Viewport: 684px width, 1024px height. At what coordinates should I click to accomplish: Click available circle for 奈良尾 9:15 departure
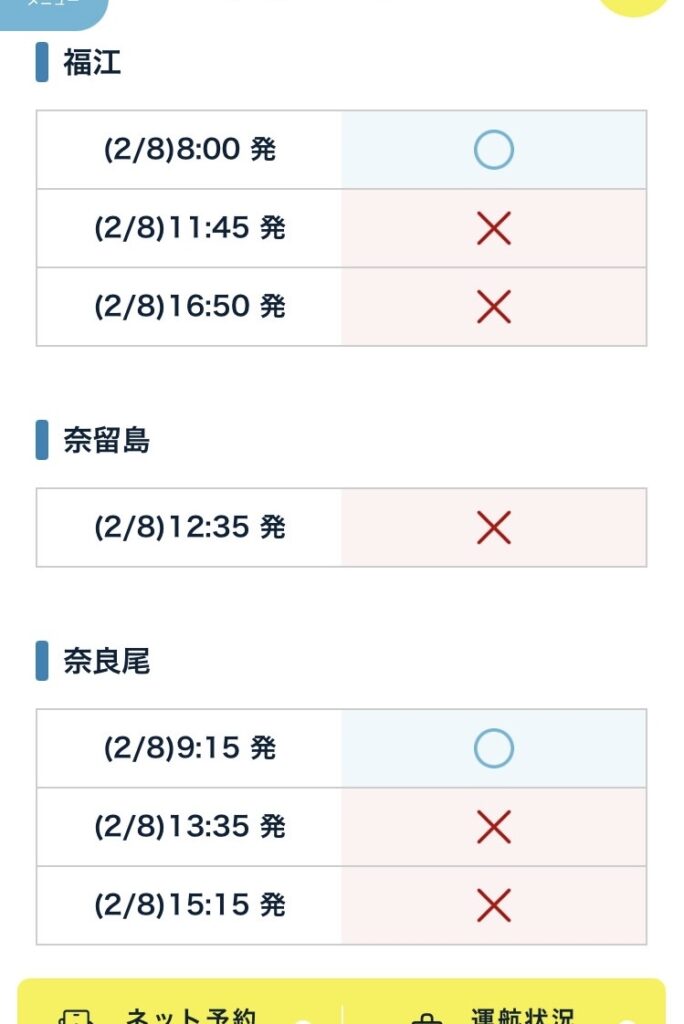pos(493,748)
